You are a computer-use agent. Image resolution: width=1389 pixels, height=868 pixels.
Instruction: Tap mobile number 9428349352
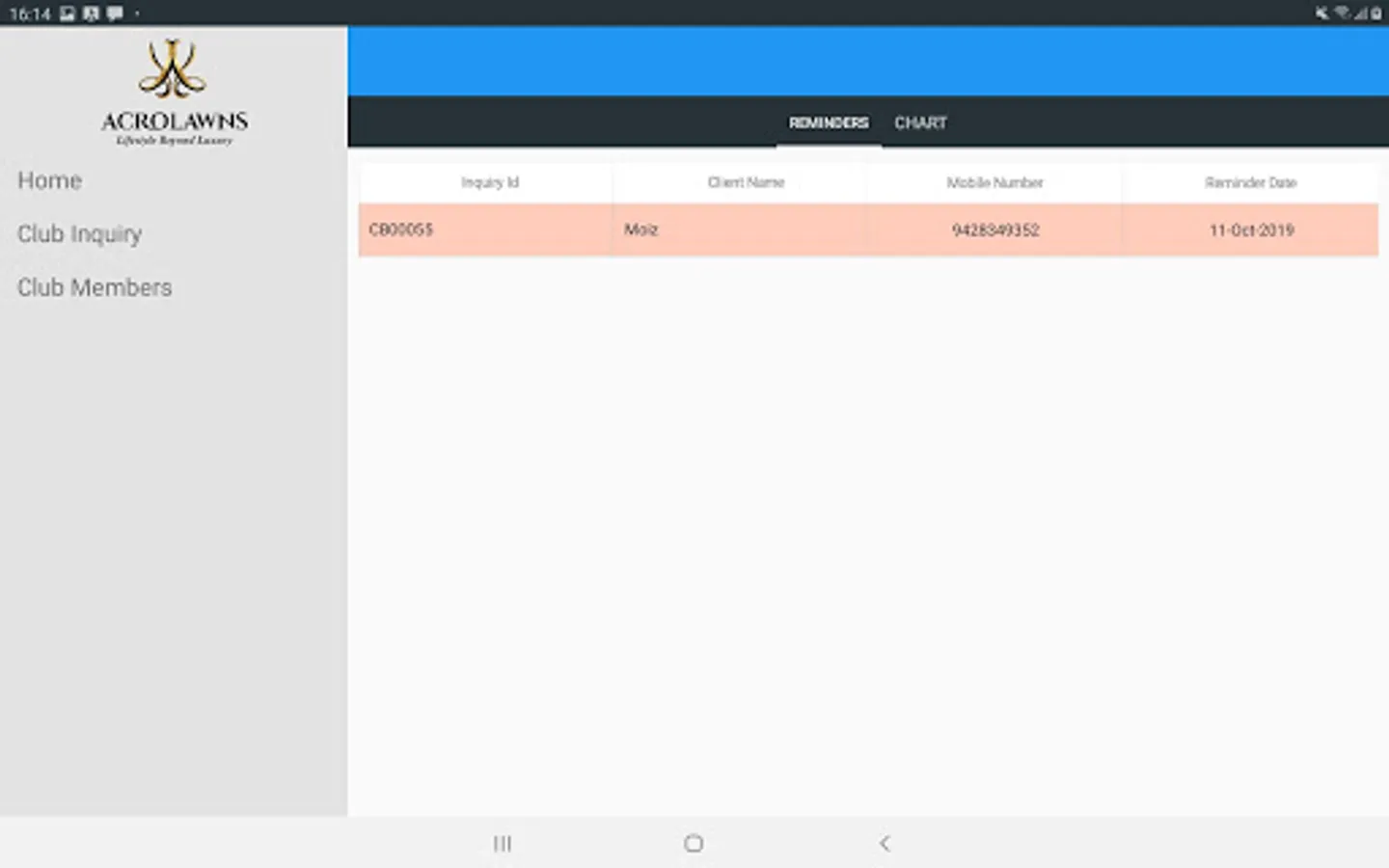(x=995, y=230)
